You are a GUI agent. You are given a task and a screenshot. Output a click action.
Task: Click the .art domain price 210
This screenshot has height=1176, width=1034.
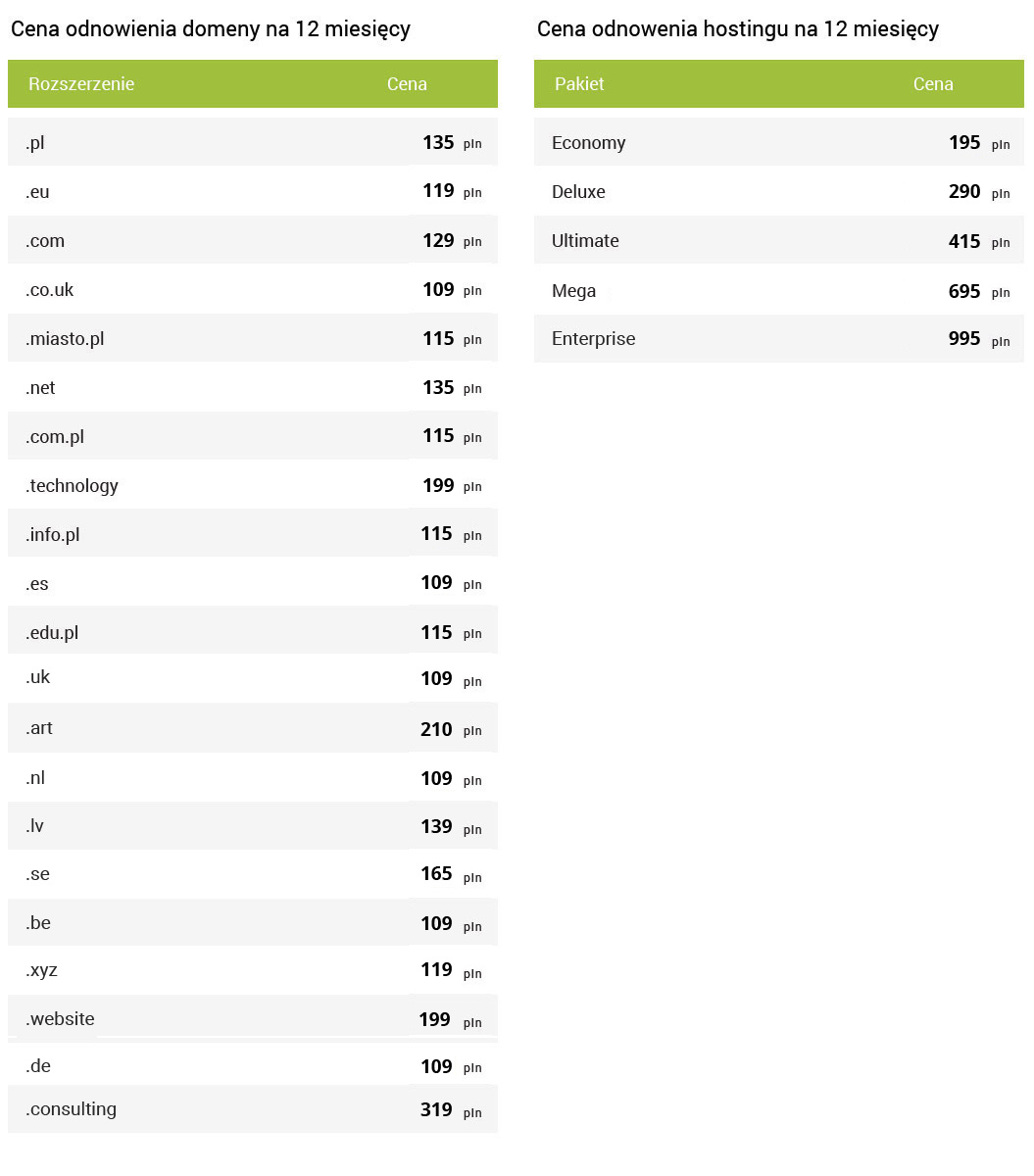(x=436, y=729)
